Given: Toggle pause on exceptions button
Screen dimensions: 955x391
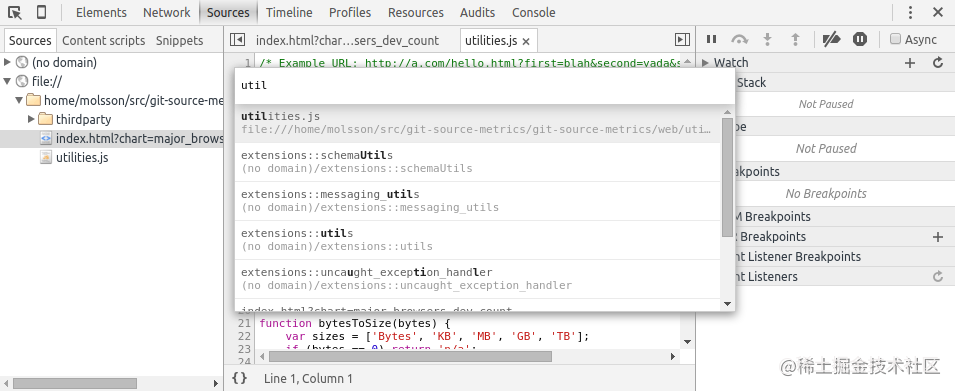Looking at the screenshot, I should point(859,40).
